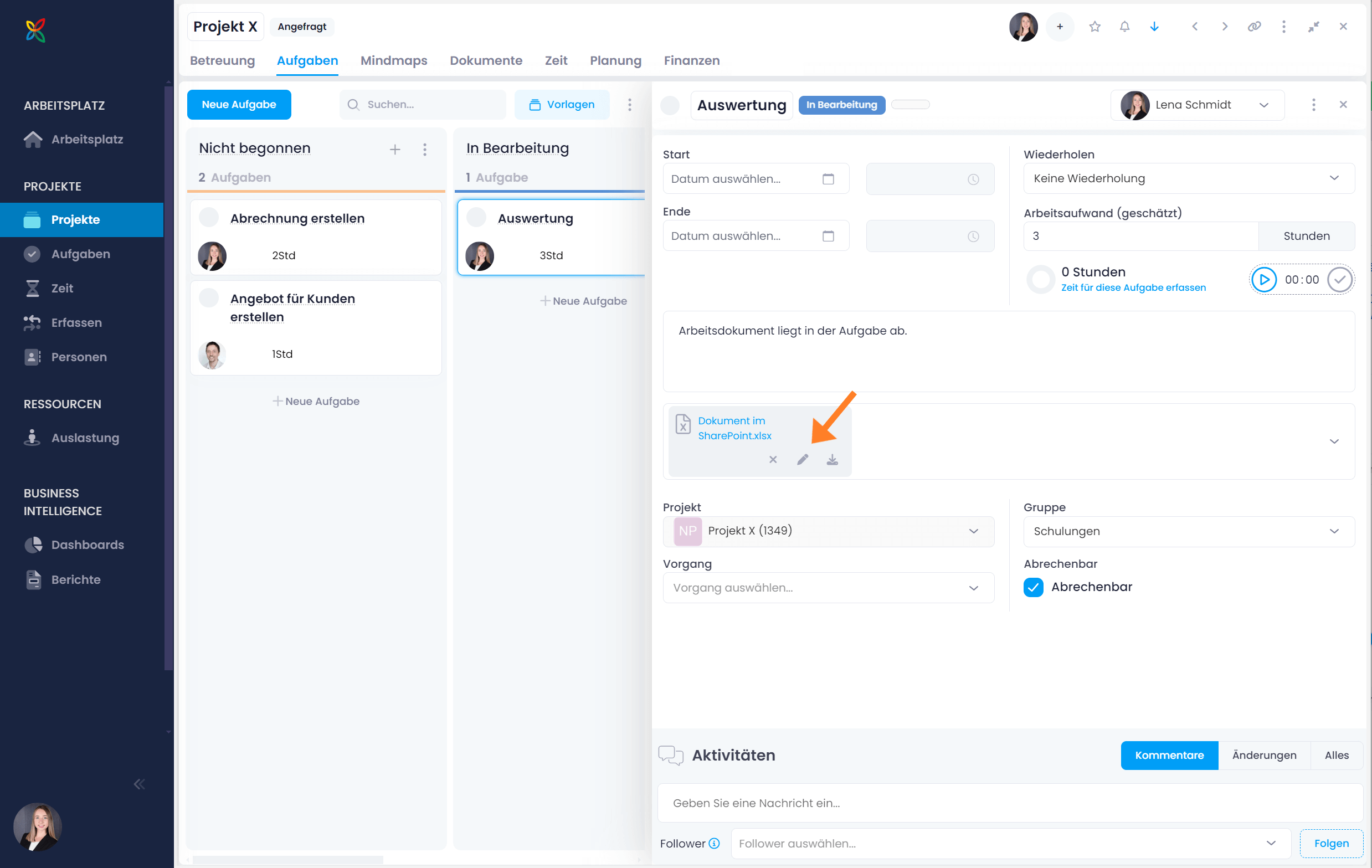1372x868 pixels.
Task: Open task board three-dot options menu
Action: coord(630,105)
